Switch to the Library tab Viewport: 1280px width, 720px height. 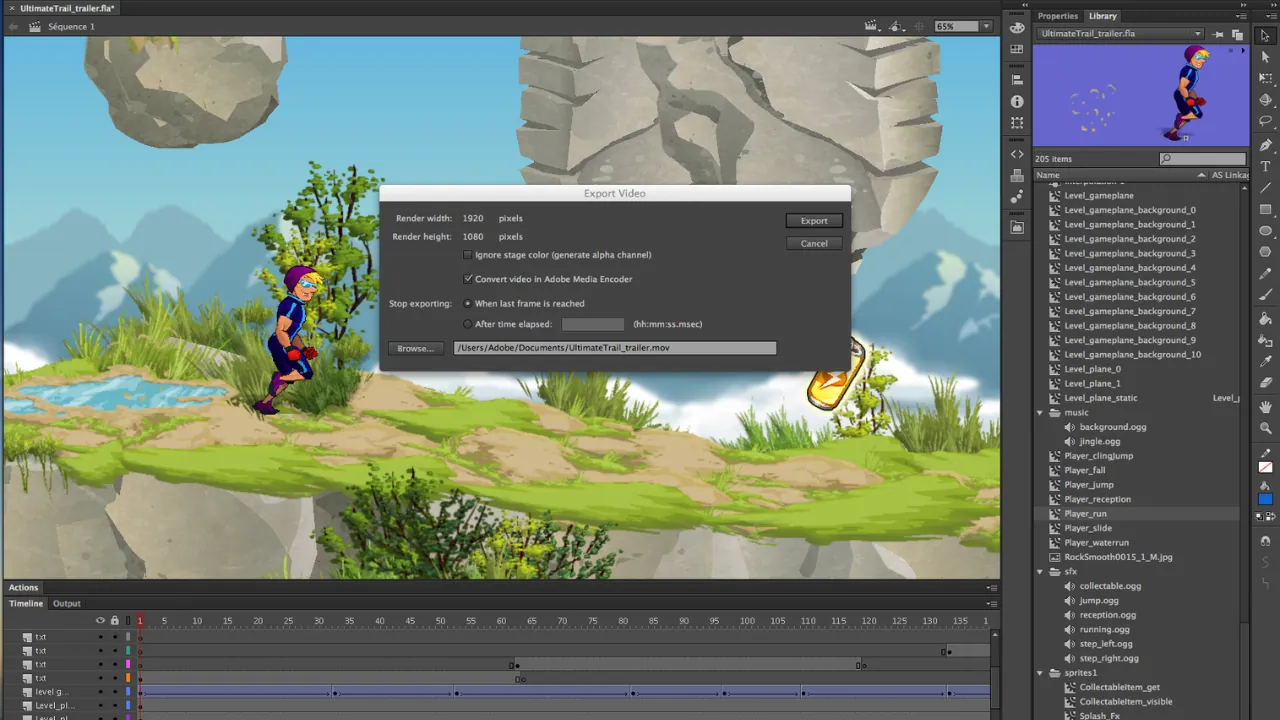1103,16
